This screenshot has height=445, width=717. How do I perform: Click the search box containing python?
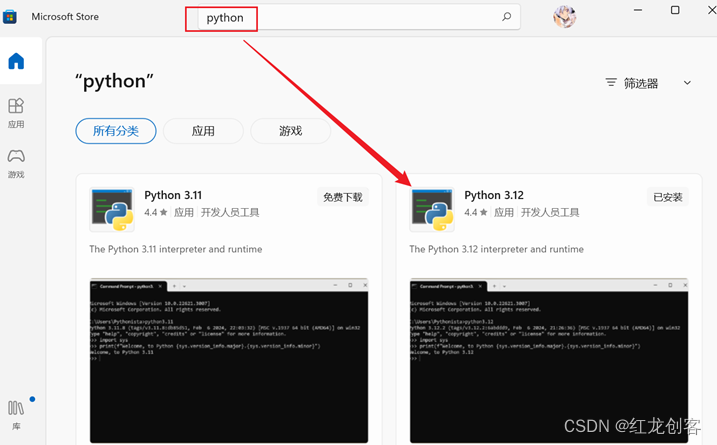click(359, 17)
